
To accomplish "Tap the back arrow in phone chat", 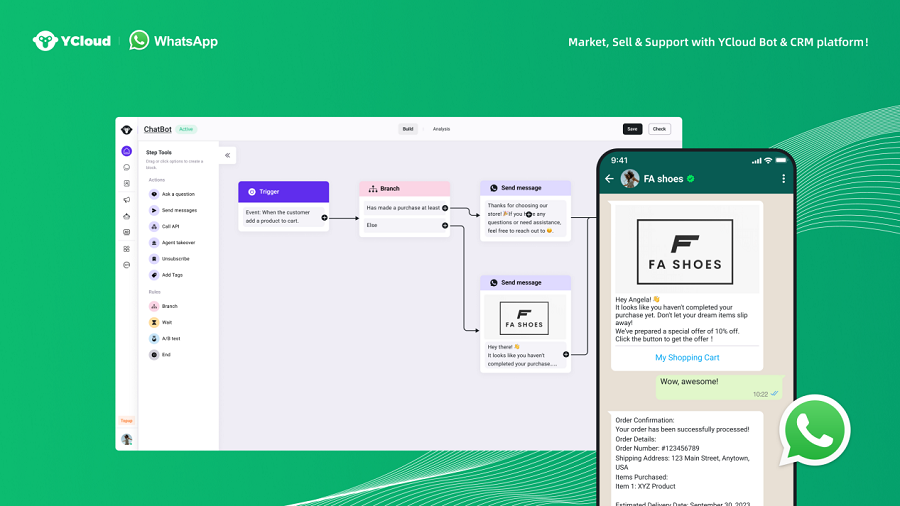I will pyautogui.click(x=610, y=179).
